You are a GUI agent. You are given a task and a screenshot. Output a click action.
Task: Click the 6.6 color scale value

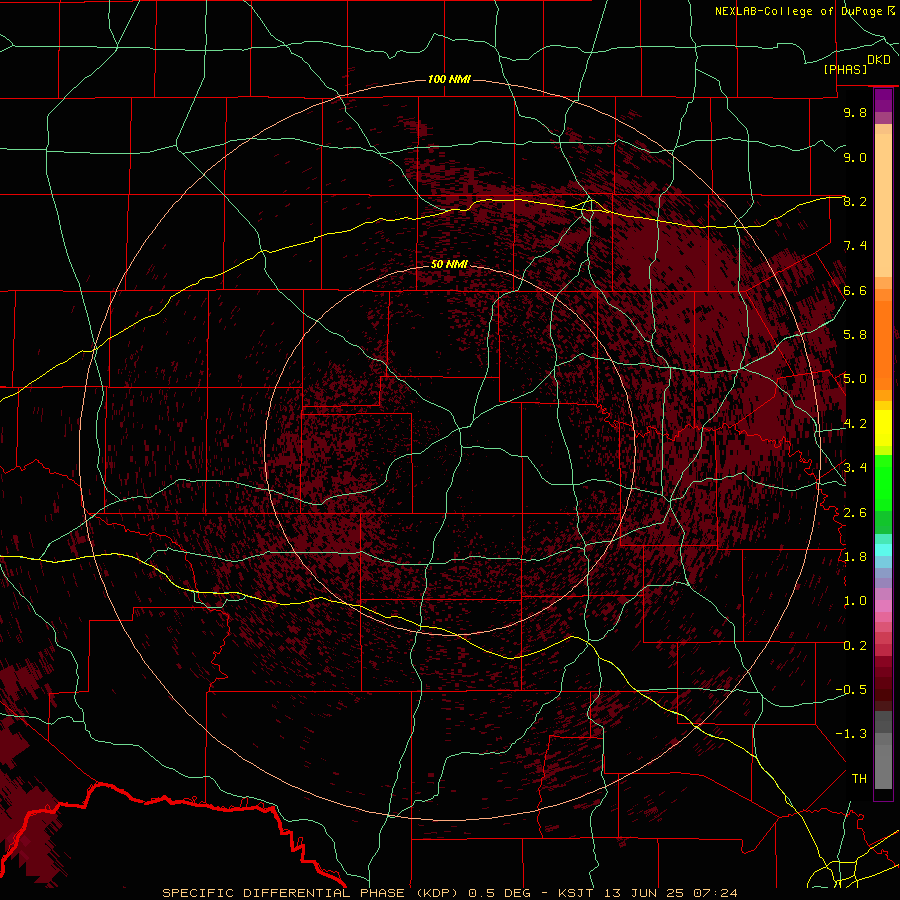pyautogui.click(x=855, y=290)
